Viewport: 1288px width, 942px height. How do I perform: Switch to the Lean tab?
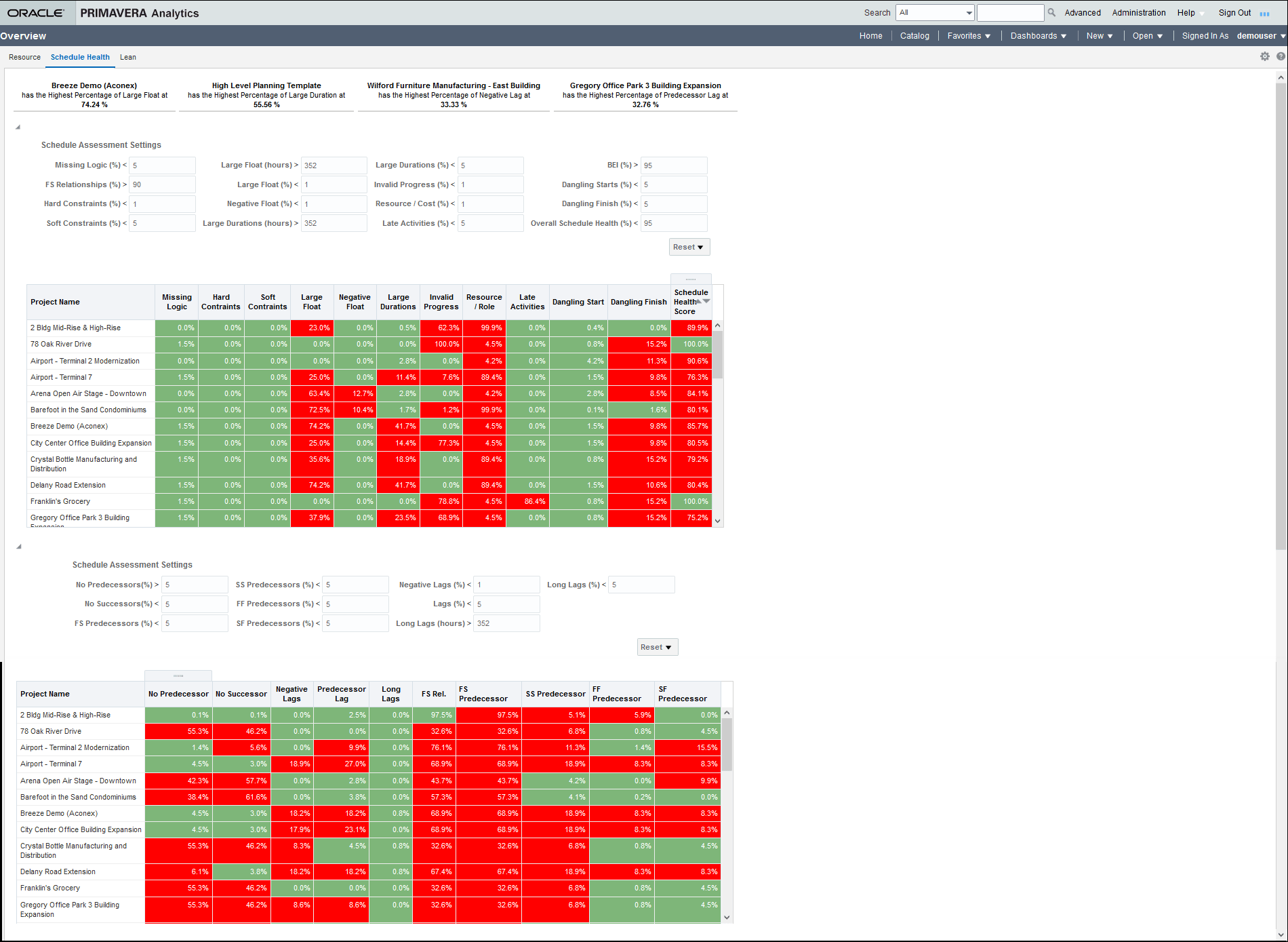point(127,57)
